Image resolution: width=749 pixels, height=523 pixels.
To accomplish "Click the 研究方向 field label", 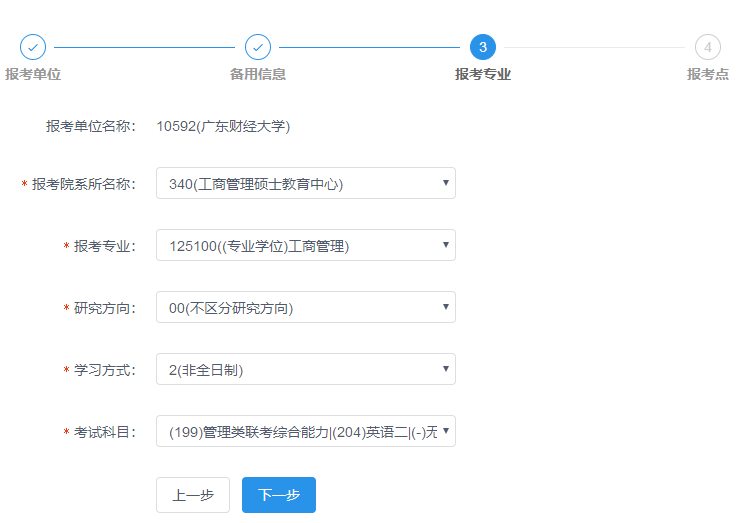I will [x=105, y=308].
